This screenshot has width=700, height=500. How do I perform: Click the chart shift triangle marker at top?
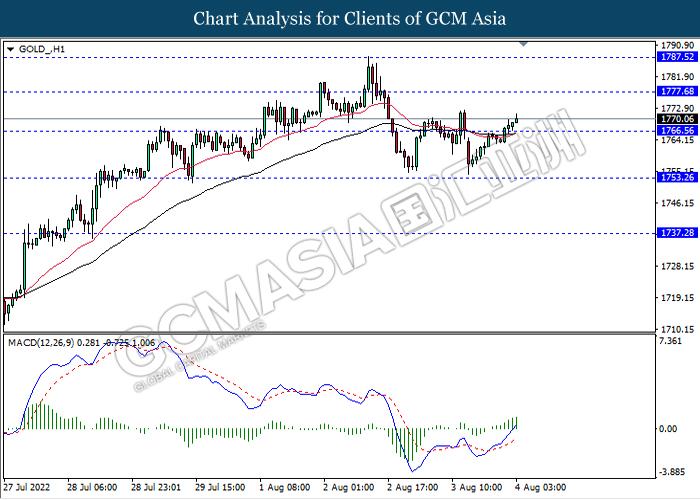pyautogui.click(x=524, y=44)
